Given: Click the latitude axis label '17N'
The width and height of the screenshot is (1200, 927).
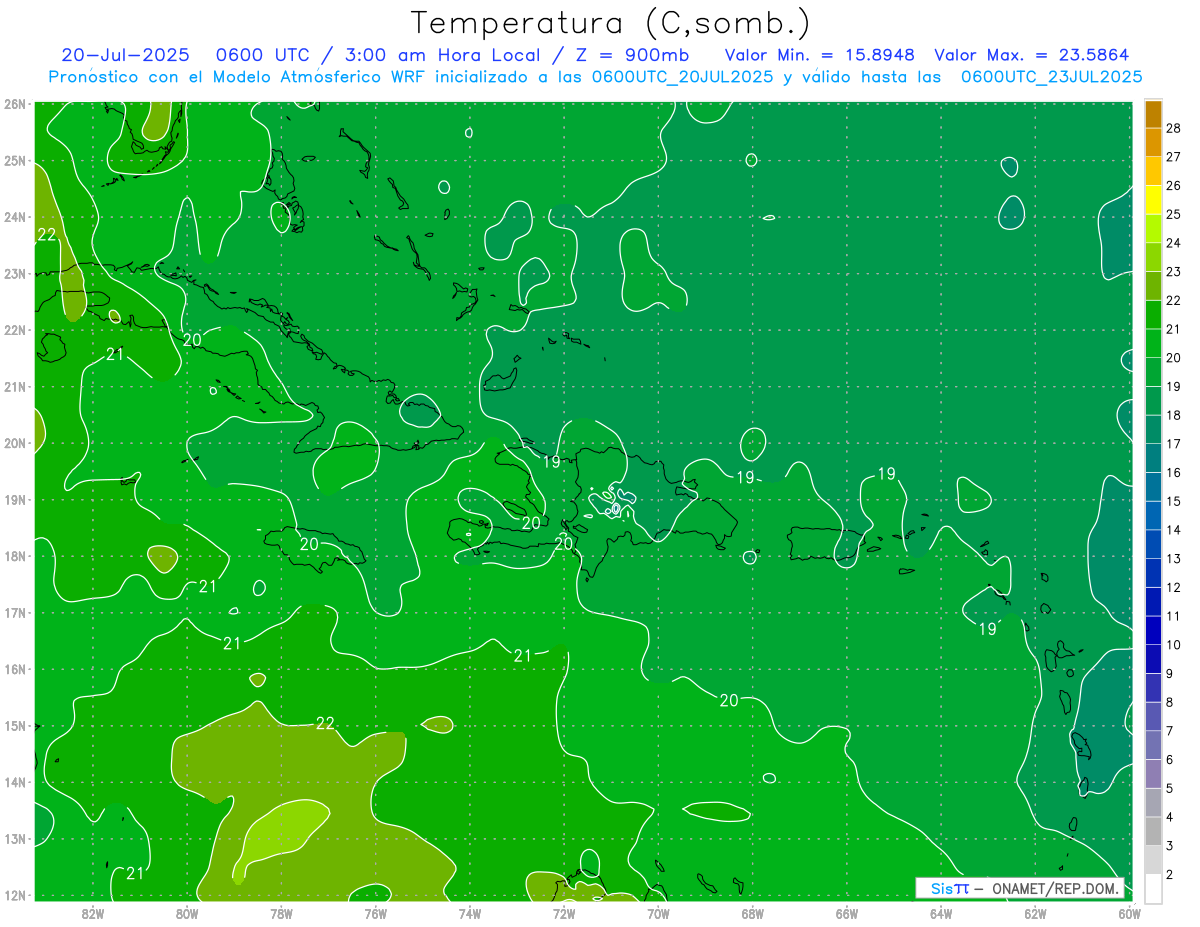Looking at the screenshot, I should (15, 612).
